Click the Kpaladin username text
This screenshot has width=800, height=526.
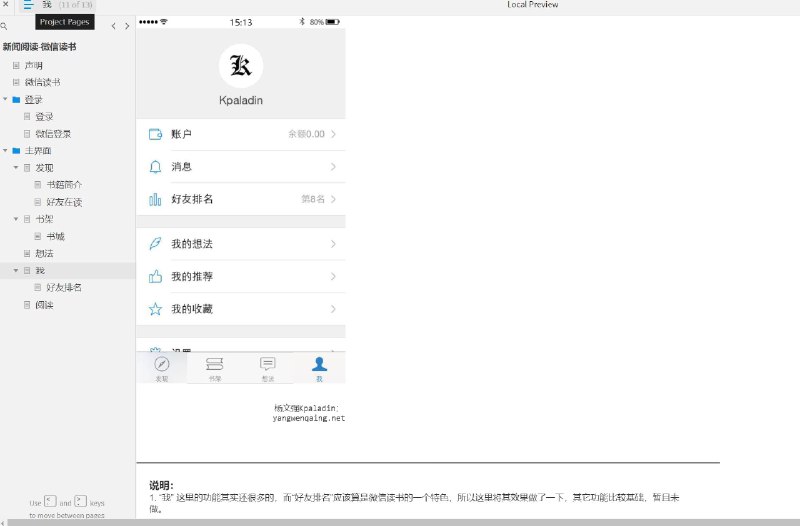241,100
